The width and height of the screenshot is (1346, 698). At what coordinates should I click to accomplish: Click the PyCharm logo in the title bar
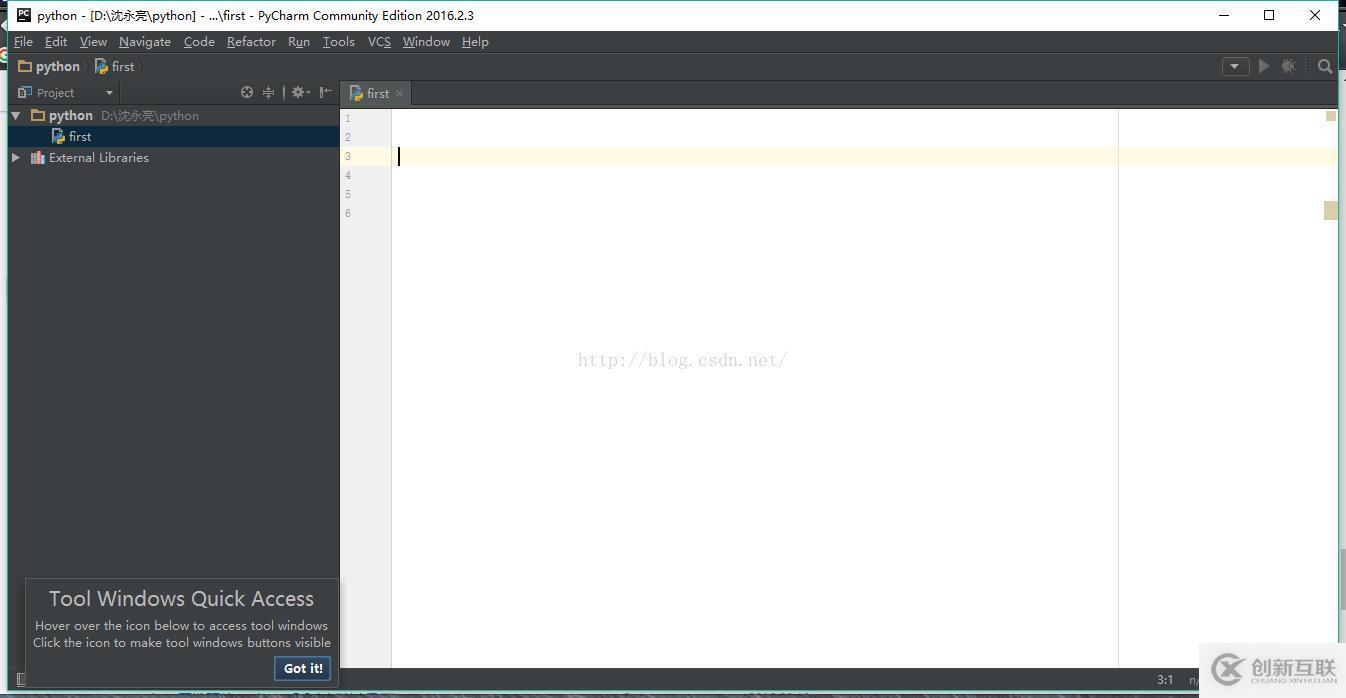click(24, 15)
